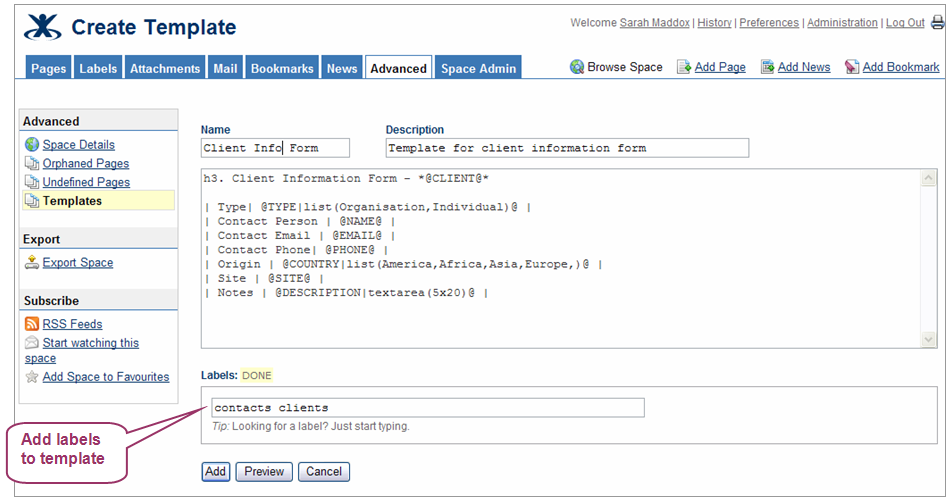Click the Add News icon
The width and height of the screenshot is (949, 500).
pos(767,67)
